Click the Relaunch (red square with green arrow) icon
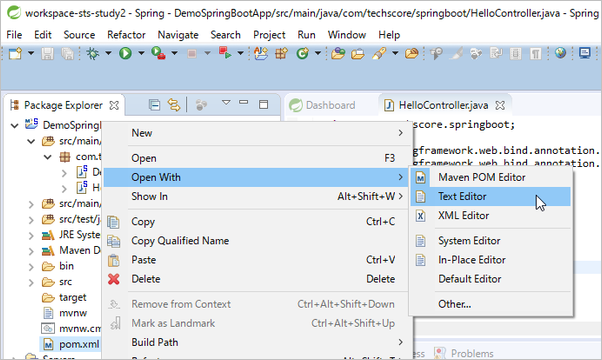Viewport: 602px width, 360px height. (x=225, y=53)
